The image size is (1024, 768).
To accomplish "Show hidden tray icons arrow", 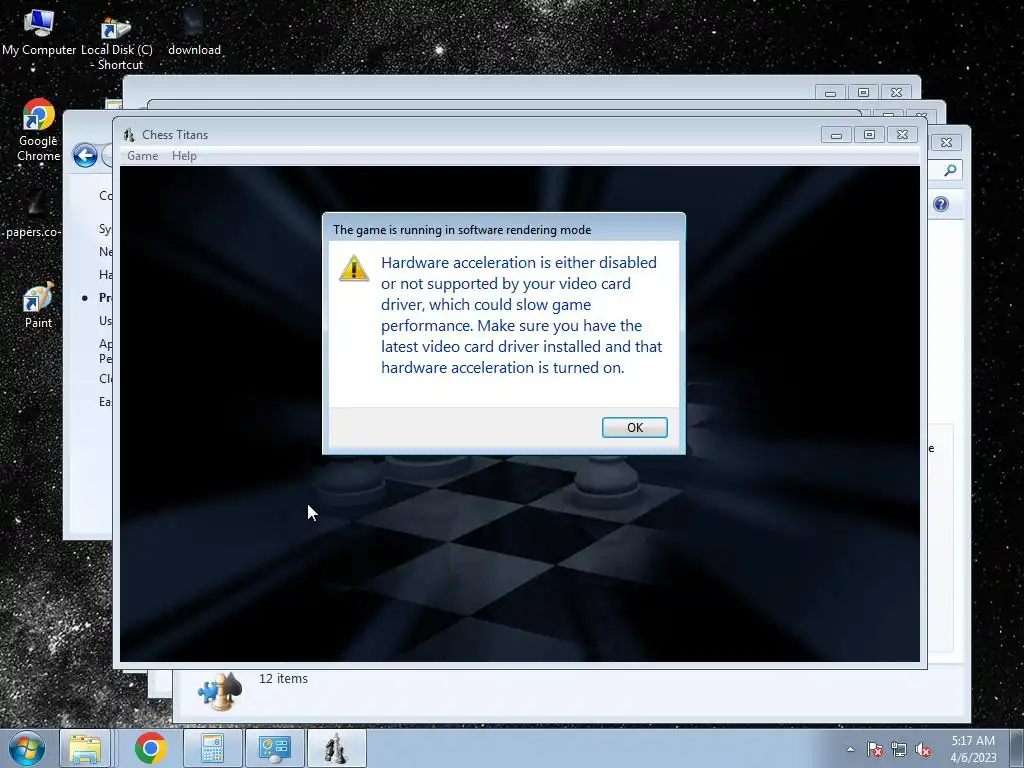I will [850, 749].
